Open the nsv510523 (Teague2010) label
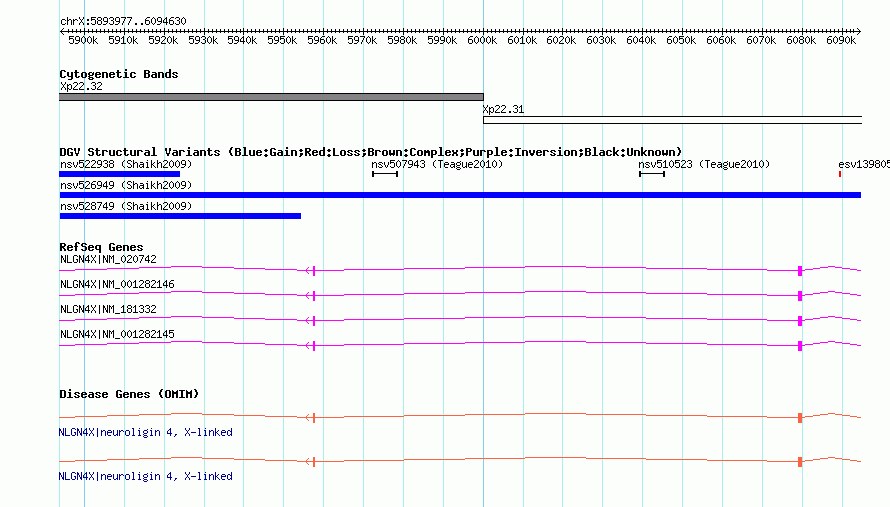Viewport: 890px width, 507px height. pos(704,164)
